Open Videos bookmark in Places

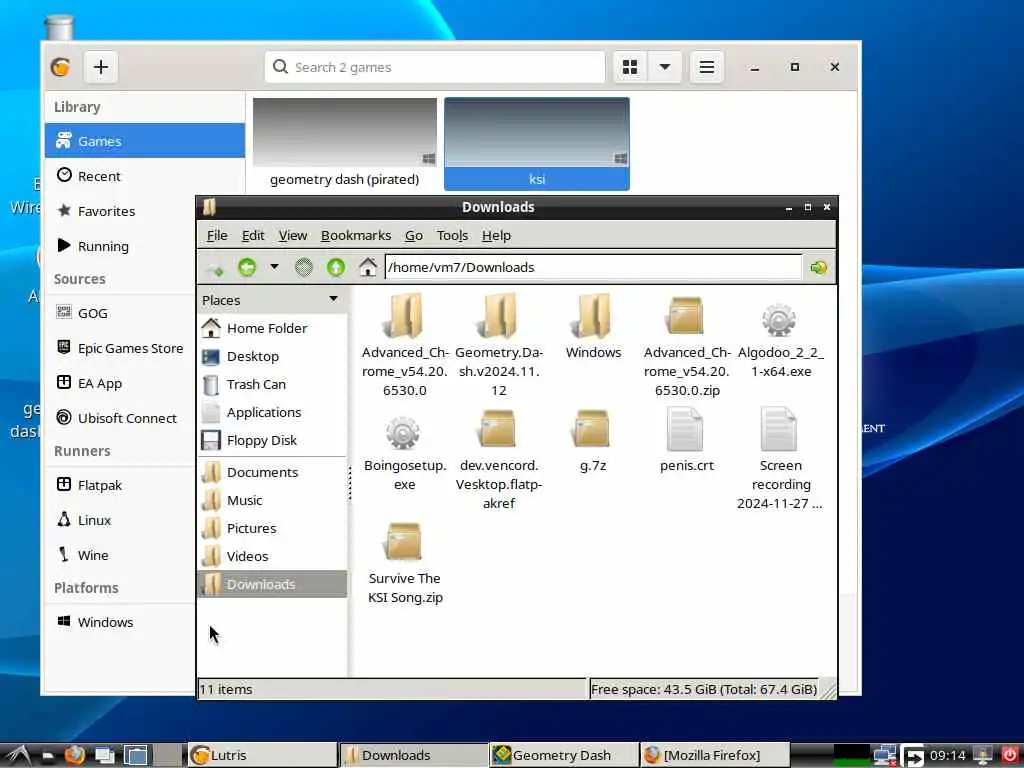coord(272,556)
